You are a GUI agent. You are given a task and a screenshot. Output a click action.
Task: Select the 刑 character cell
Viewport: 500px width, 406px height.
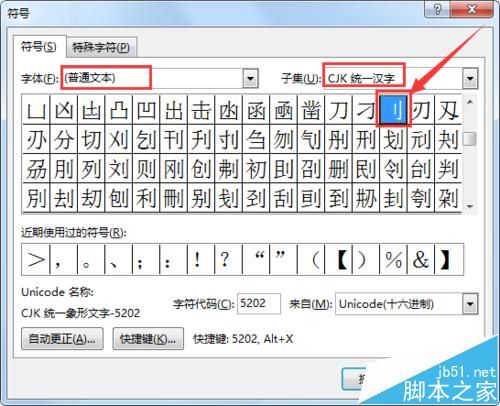pyautogui.click(x=366, y=139)
